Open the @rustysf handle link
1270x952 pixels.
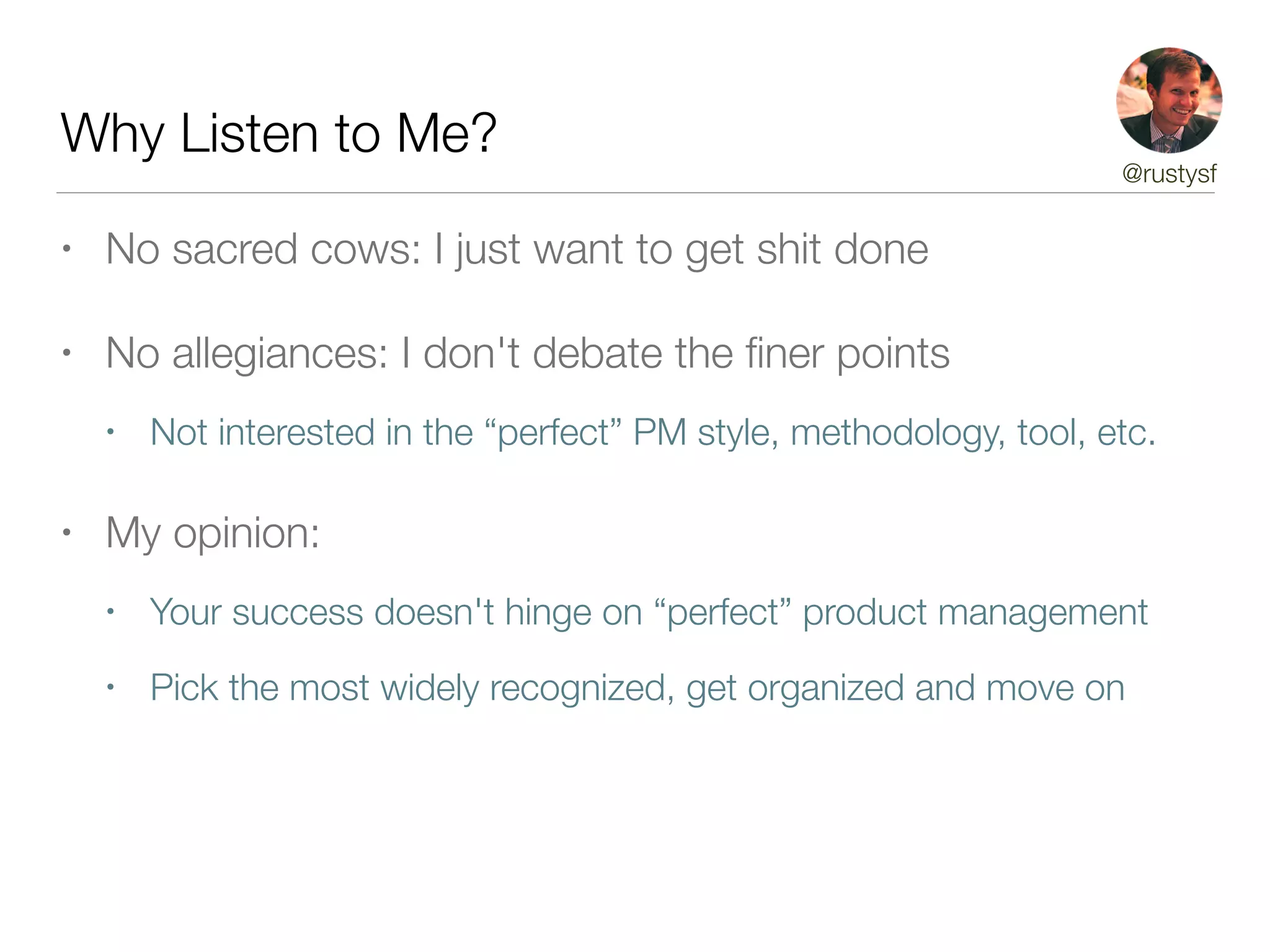click(1169, 174)
